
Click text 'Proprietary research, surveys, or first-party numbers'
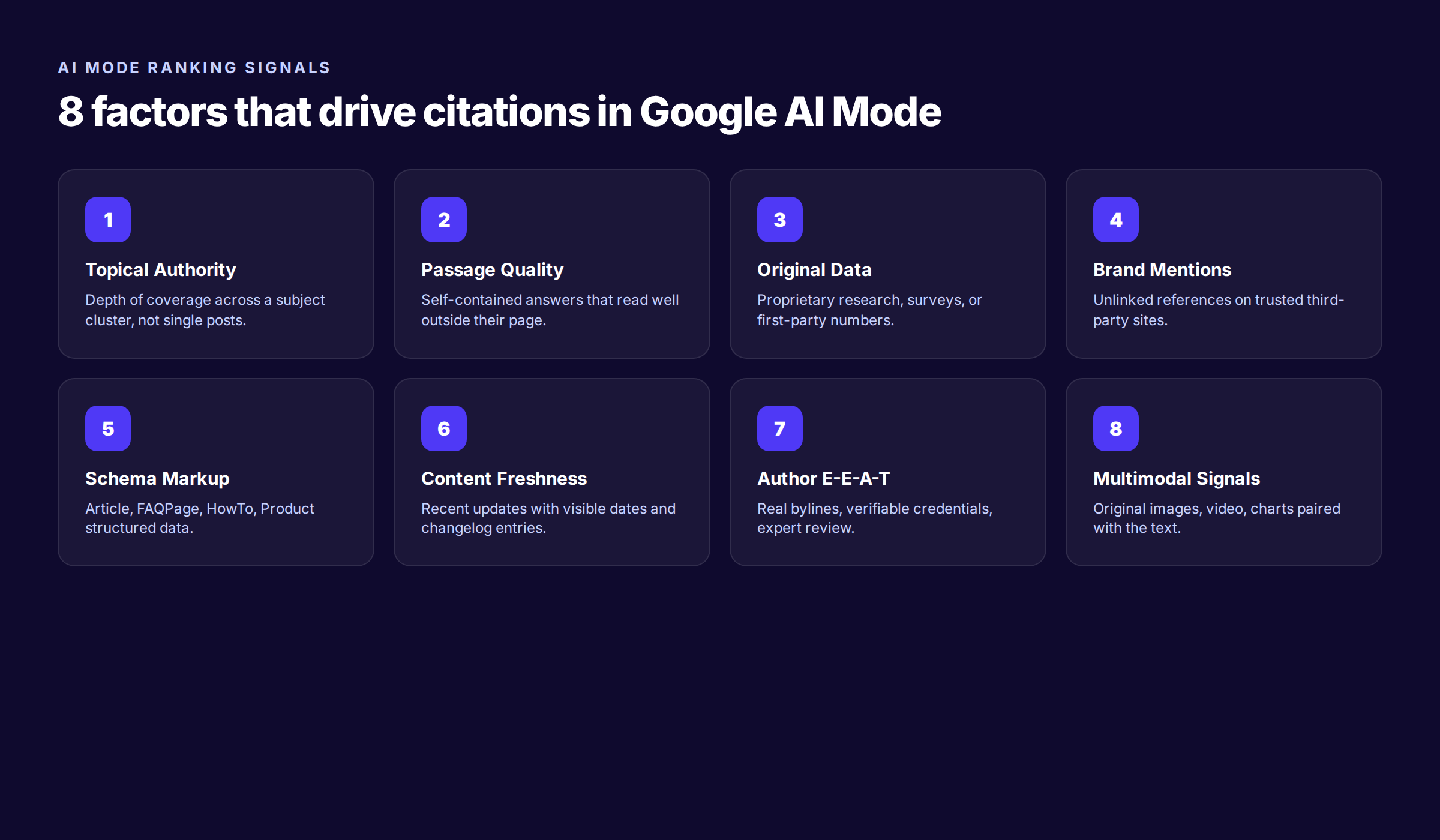point(869,310)
